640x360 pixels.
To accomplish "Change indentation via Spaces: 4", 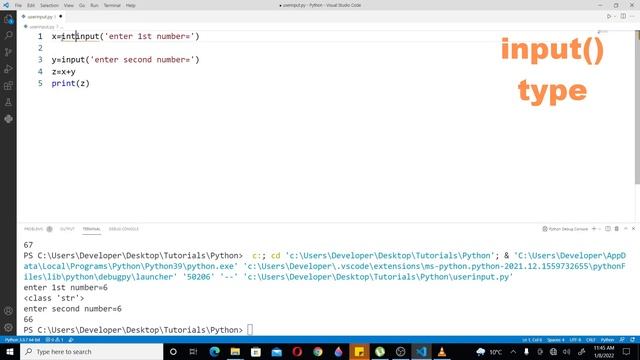I will [x=556, y=340].
